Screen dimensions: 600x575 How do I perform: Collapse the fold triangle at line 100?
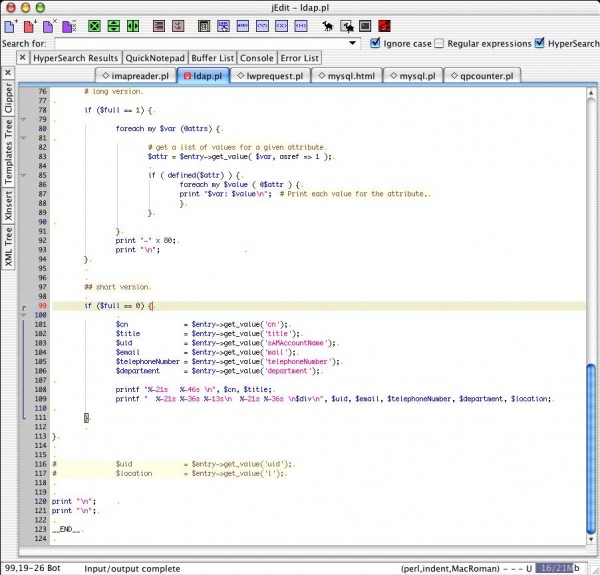[x=23, y=315]
